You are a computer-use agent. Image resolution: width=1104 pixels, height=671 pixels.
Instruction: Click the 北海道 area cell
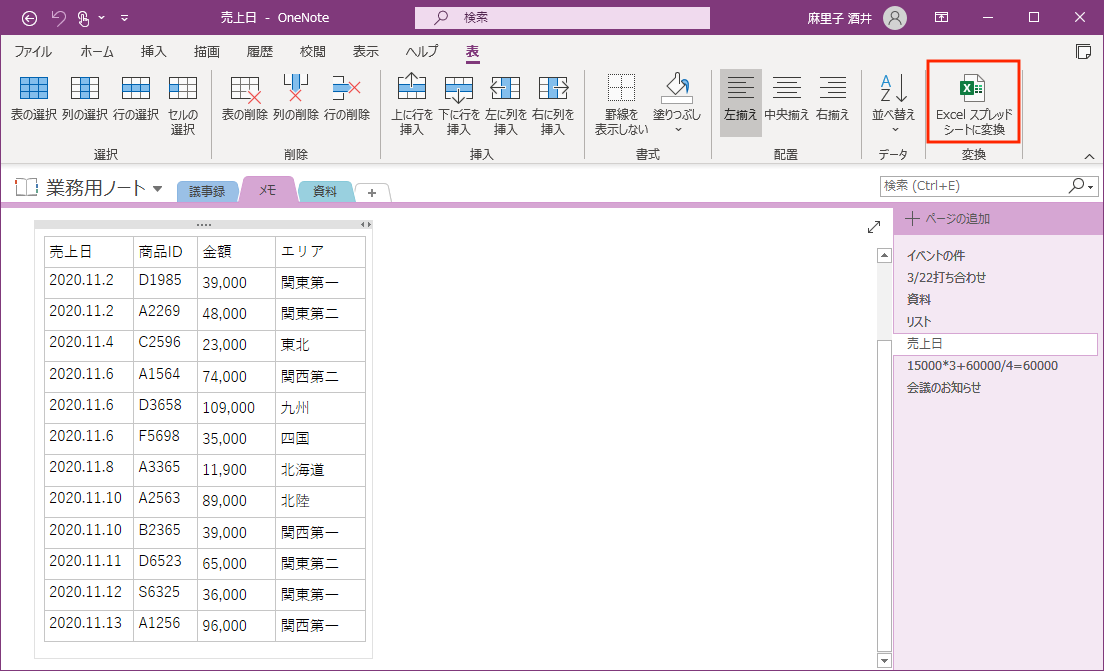pos(320,470)
